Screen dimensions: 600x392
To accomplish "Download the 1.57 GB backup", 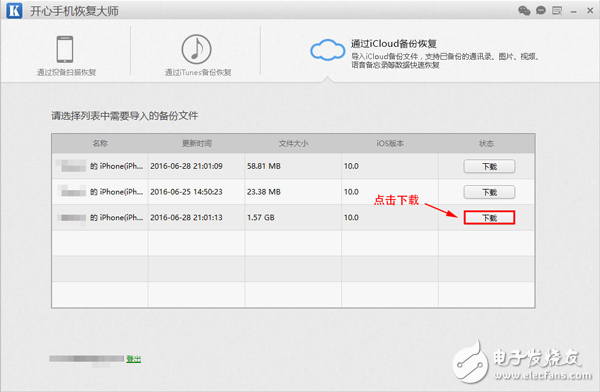I will [x=489, y=218].
